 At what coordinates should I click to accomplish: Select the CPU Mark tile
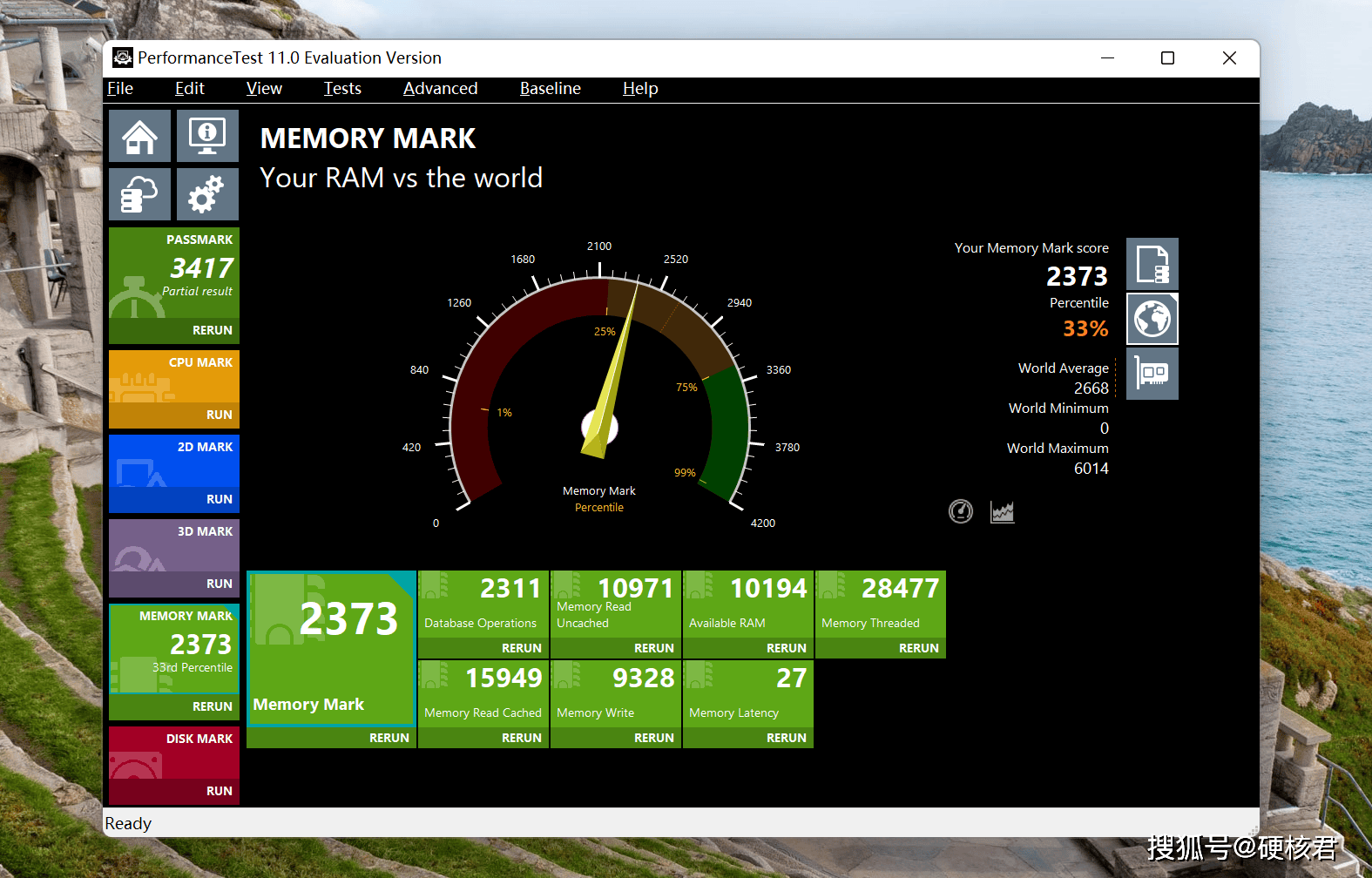point(174,376)
